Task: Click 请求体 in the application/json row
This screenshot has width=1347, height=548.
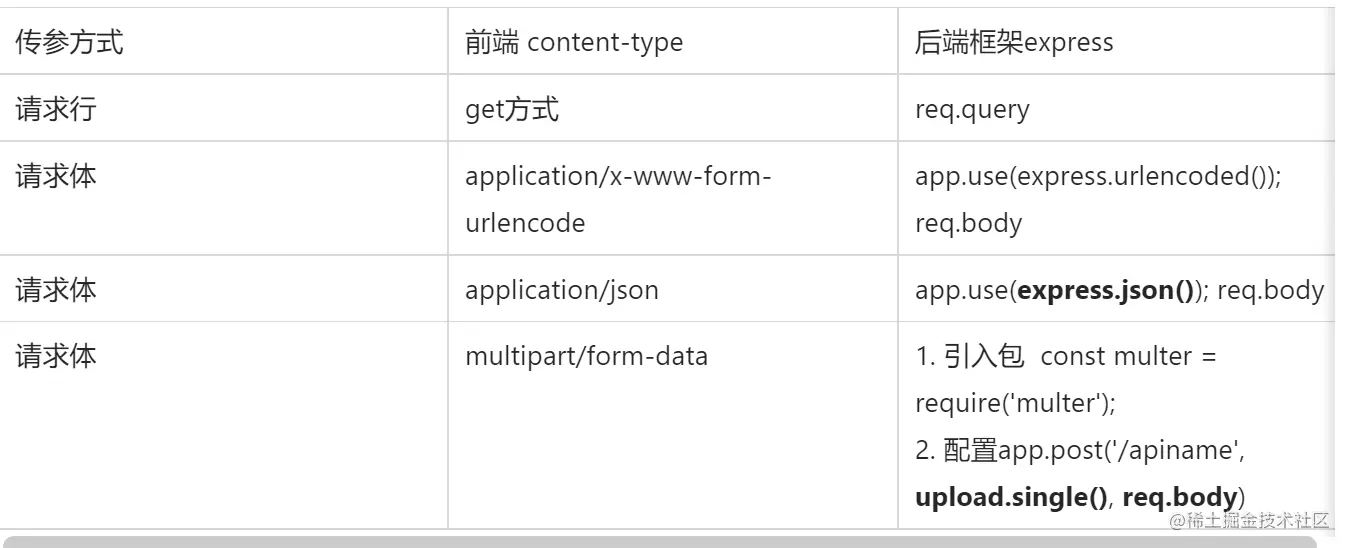Action: click(x=56, y=291)
